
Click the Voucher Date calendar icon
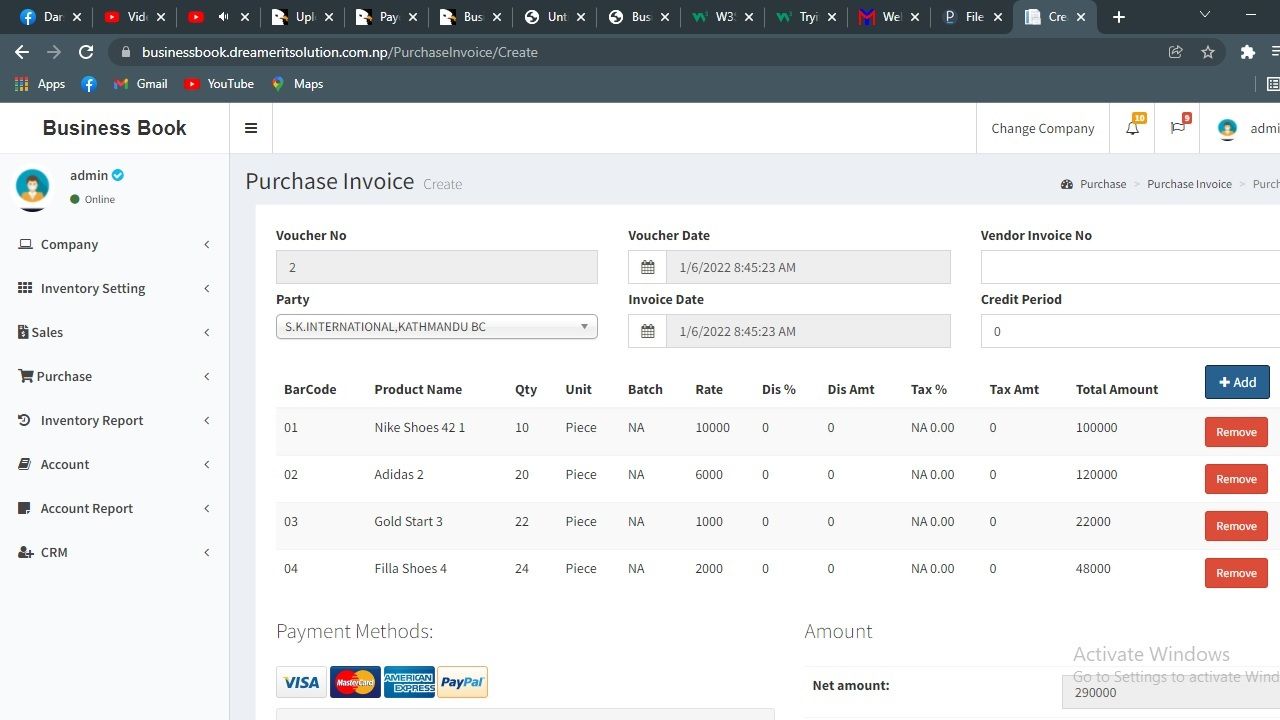click(x=647, y=268)
